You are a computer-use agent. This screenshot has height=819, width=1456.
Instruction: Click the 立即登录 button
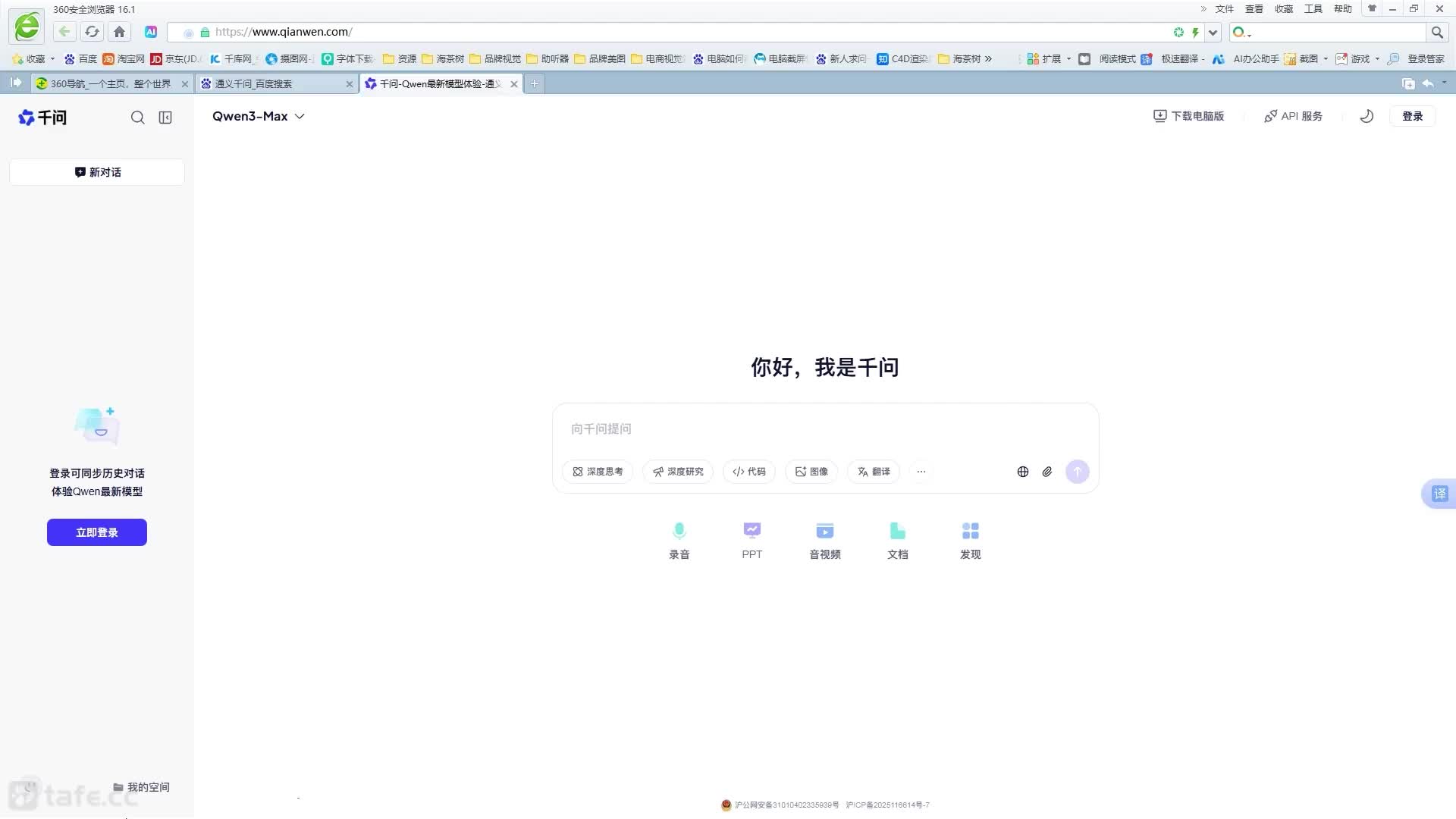pyautogui.click(x=97, y=532)
